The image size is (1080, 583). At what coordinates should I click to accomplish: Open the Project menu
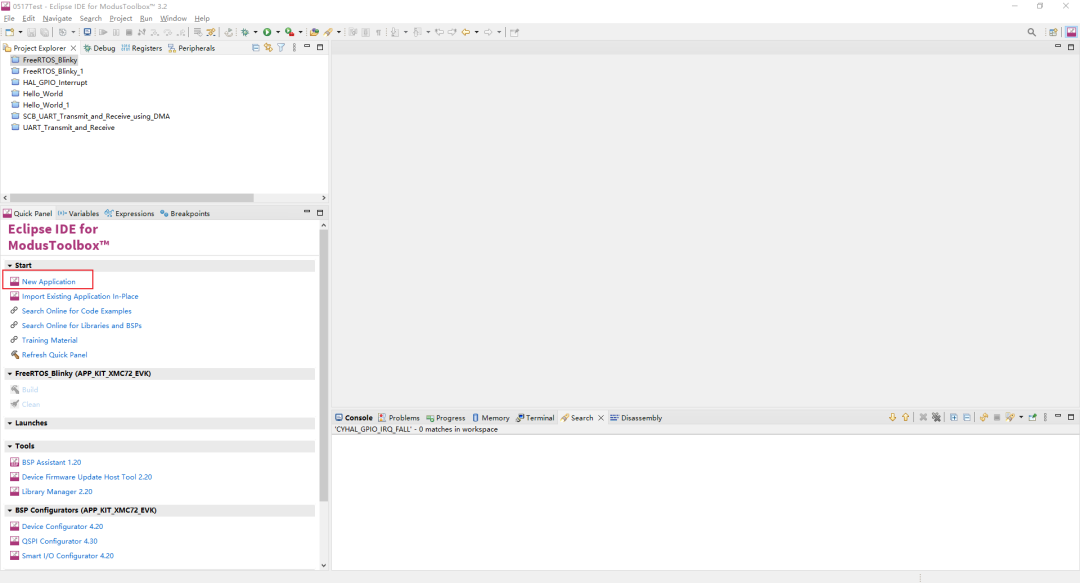pyautogui.click(x=120, y=18)
